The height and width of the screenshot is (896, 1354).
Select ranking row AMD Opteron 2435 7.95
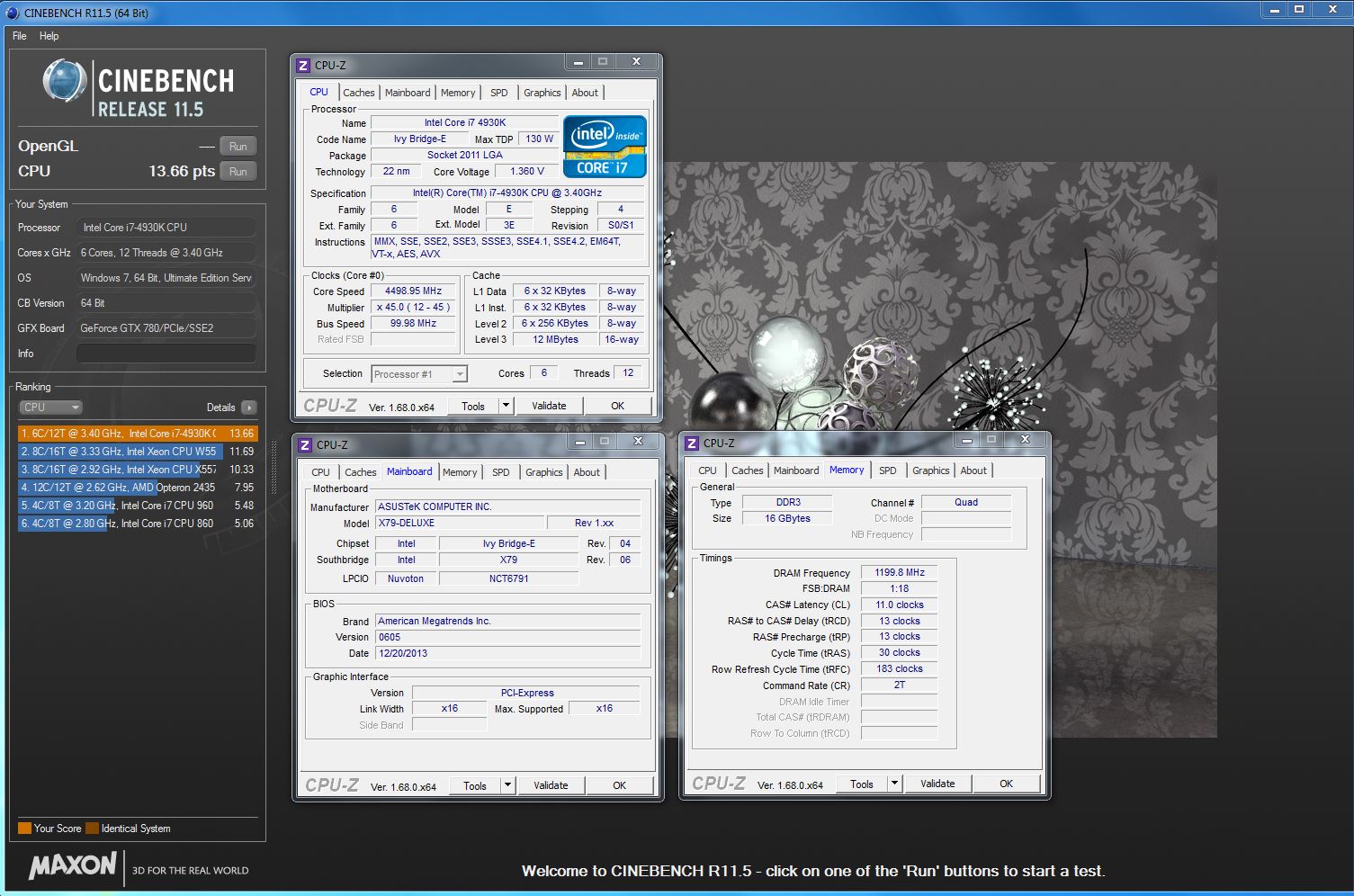tap(138, 488)
